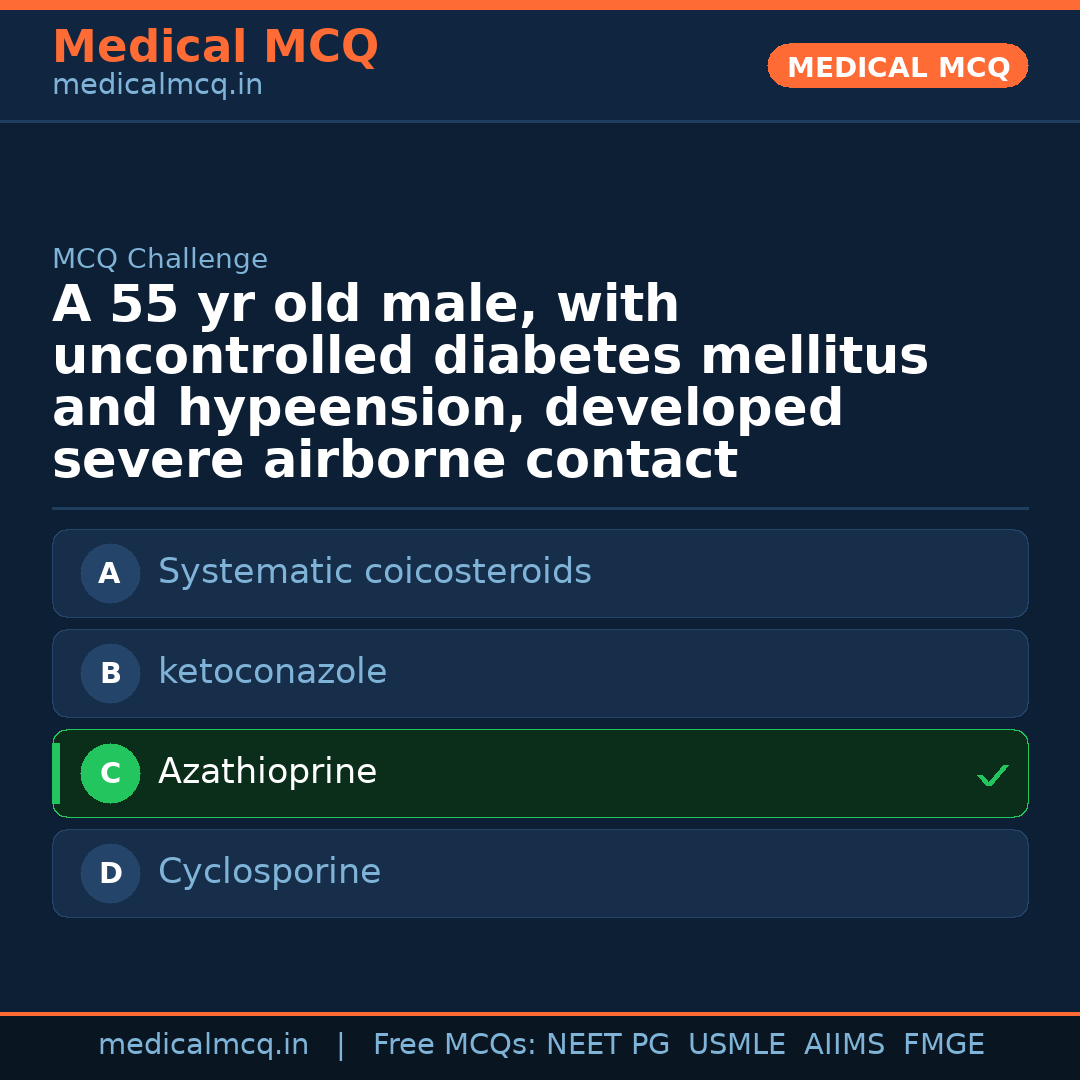Viewport: 1080px width, 1080px height.
Task: Pick the Azathioprine answer text
Action: pos(267,772)
